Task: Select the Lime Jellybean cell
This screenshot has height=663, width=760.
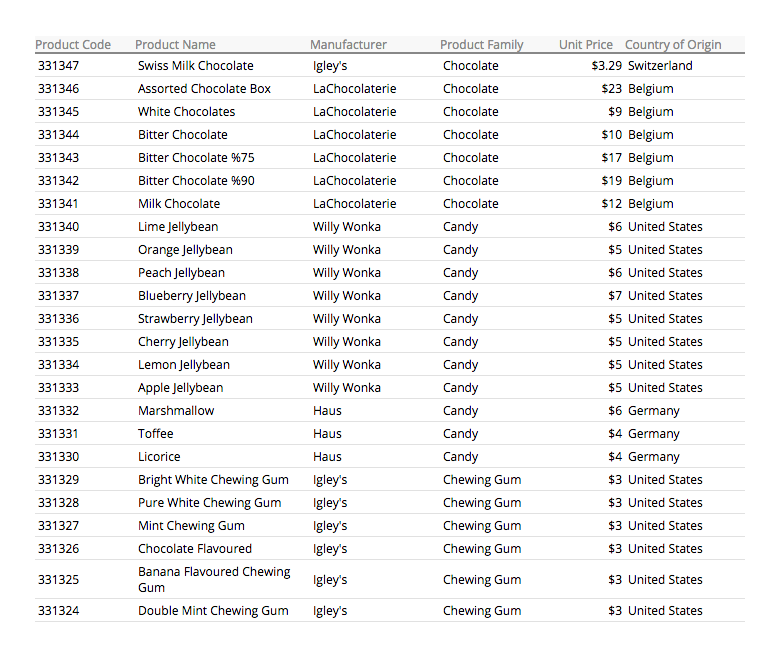Action: pos(178,227)
